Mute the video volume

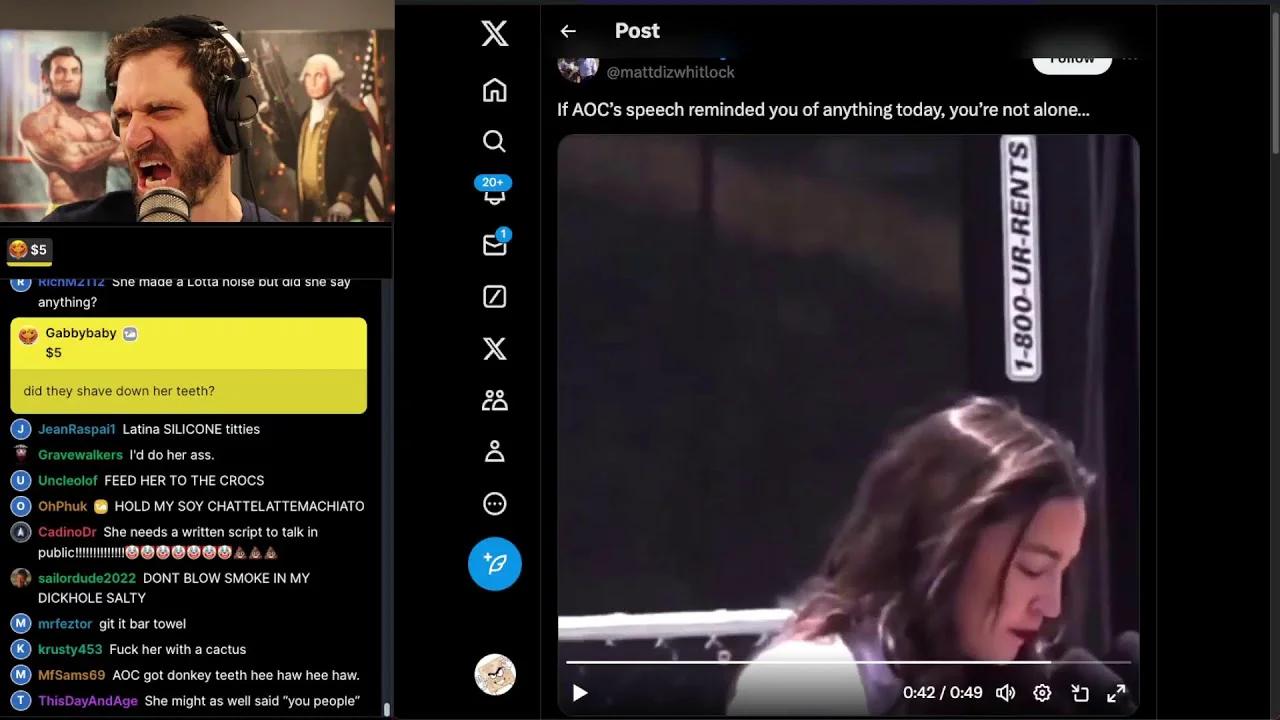click(x=1006, y=693)
